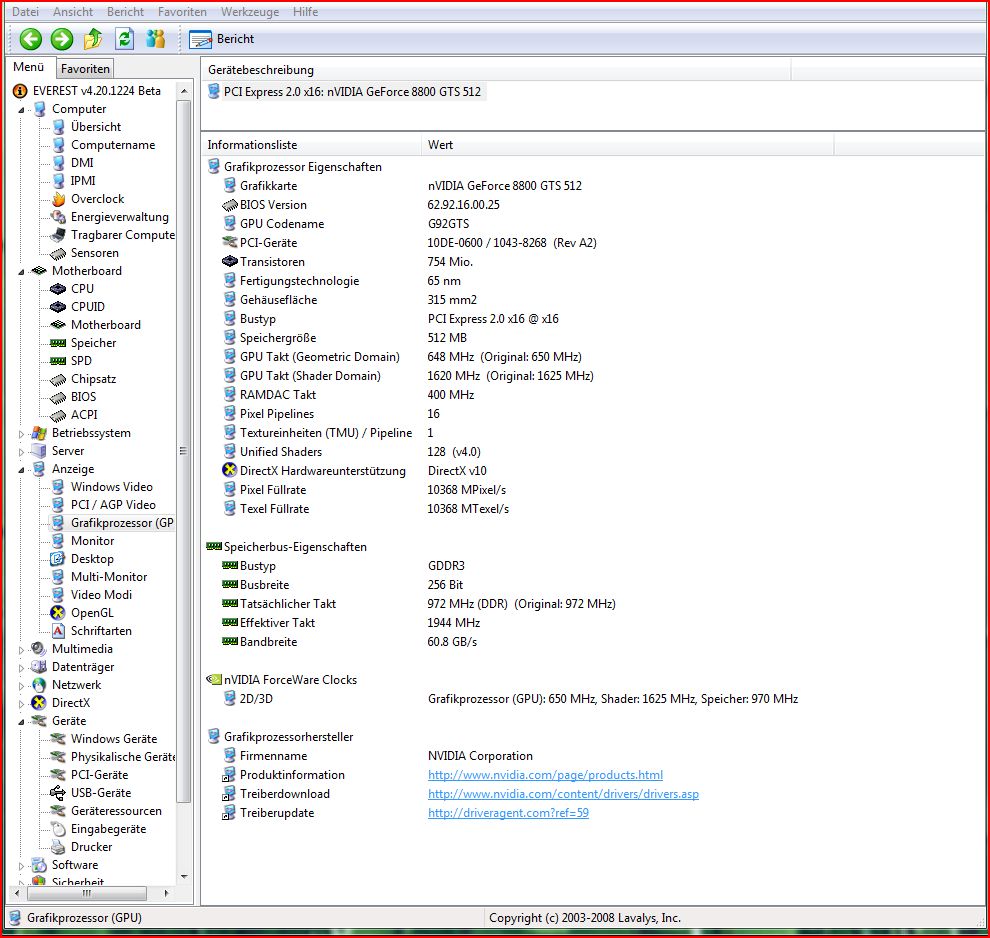Screen dimensions: 990x938
Task: Click the Eingabegeräte mouse icon
Action: (x=58, y=829)
